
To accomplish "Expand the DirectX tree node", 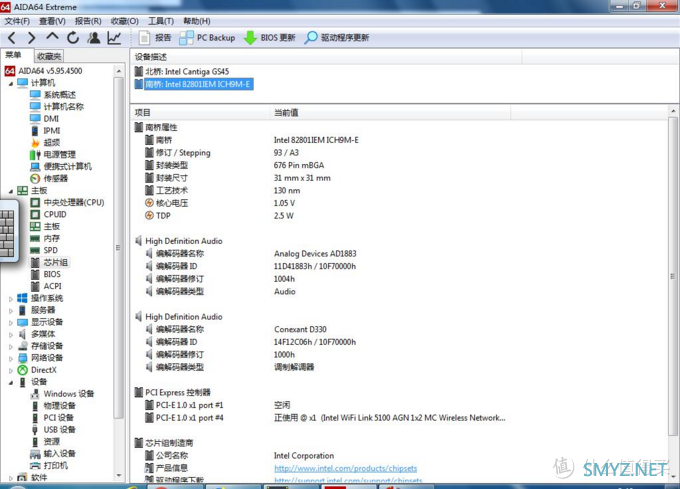I will click(x=11, y=370).
